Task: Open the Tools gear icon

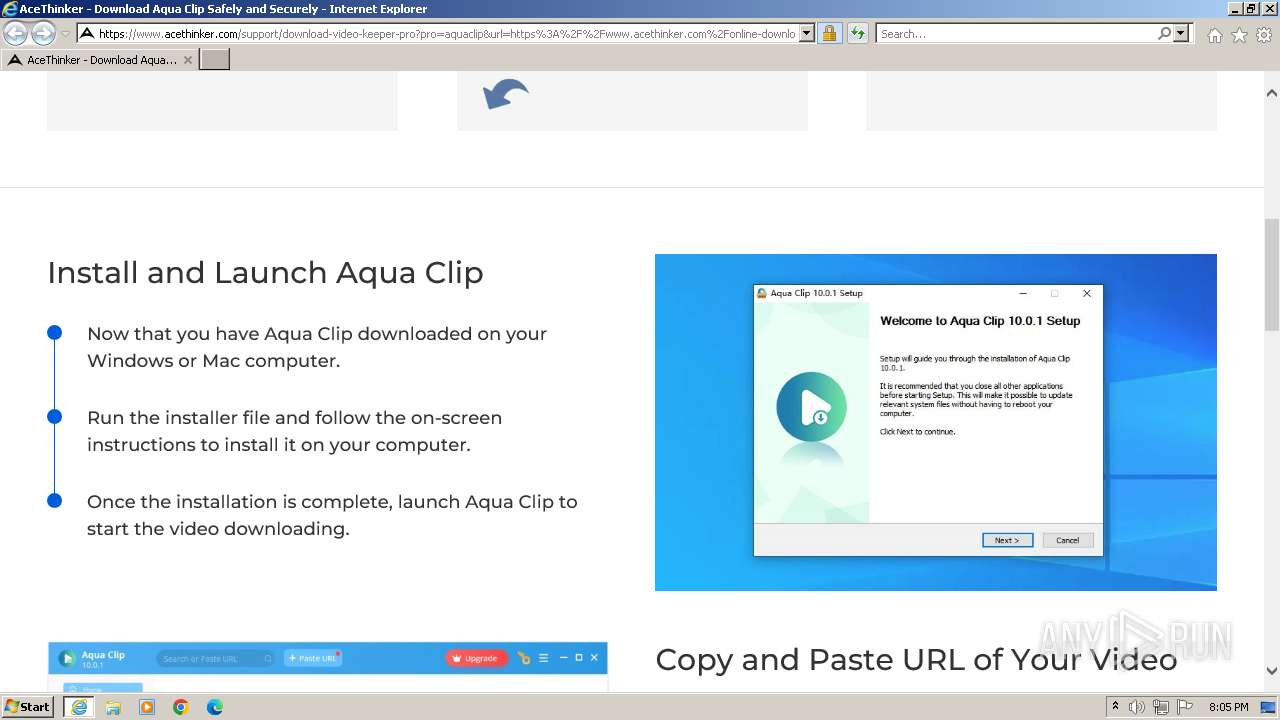Action: (1263, 35)
